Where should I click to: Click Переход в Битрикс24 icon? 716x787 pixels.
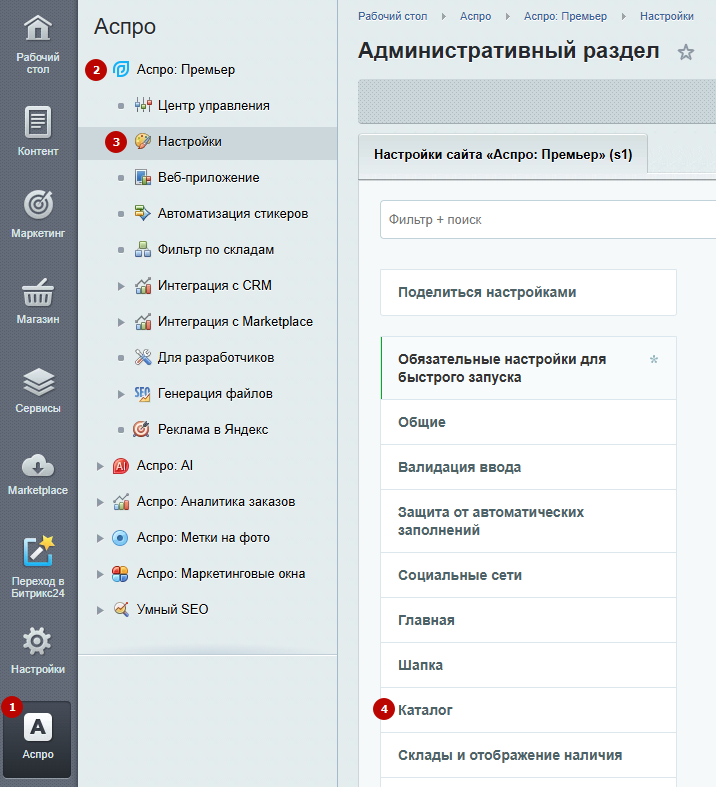click(38, 551)
